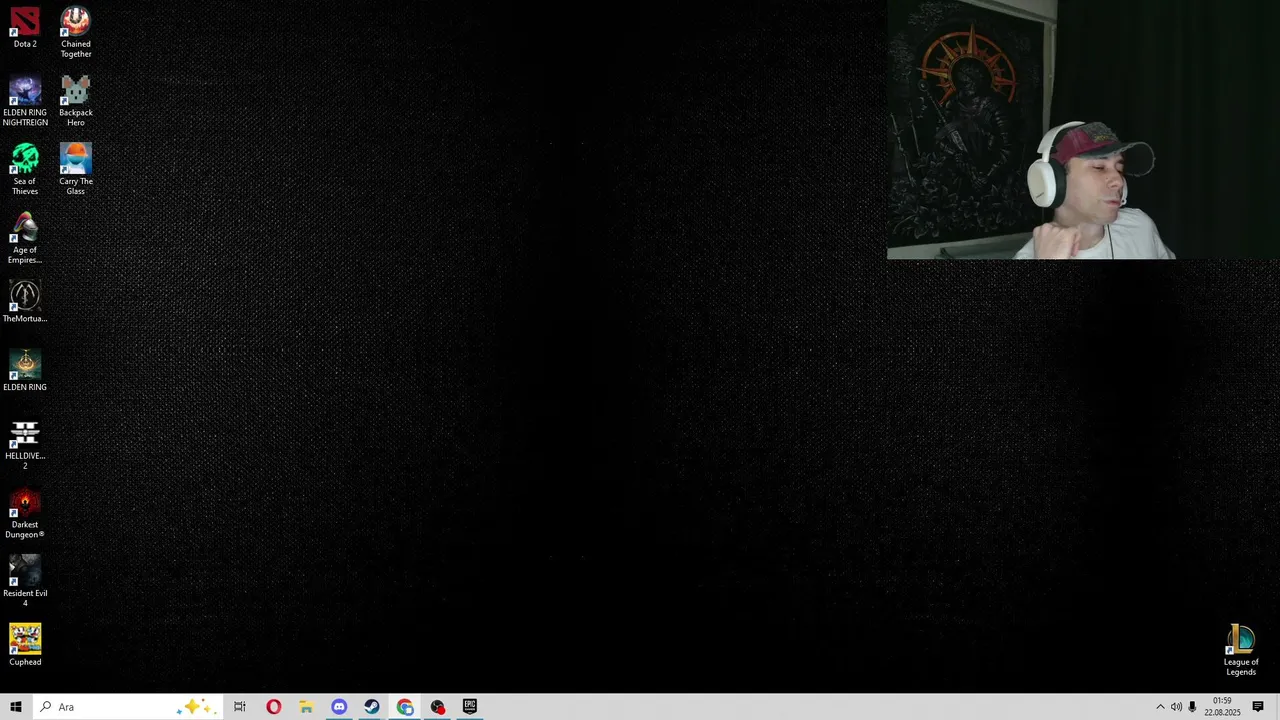Select the League of Legends shortcut
This screenshot has width=1280, height=720.
(1241, 651)
